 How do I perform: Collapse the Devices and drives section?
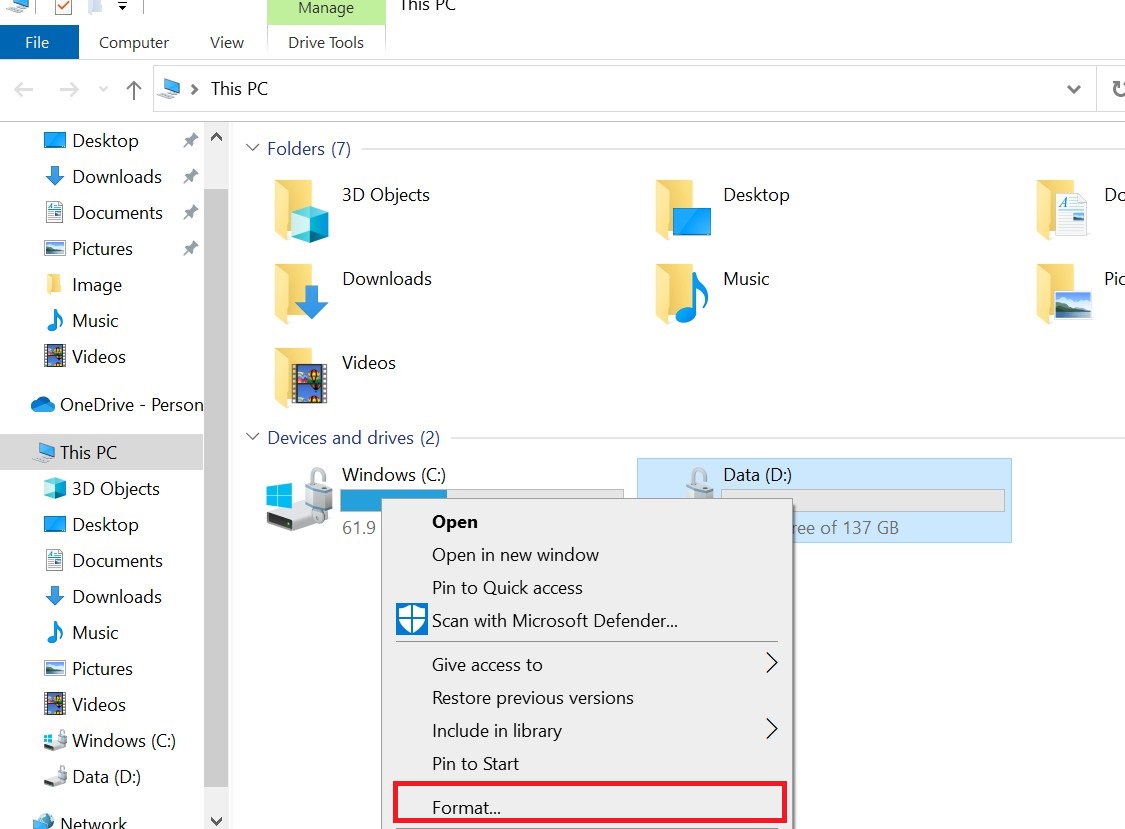pos(252,437)
